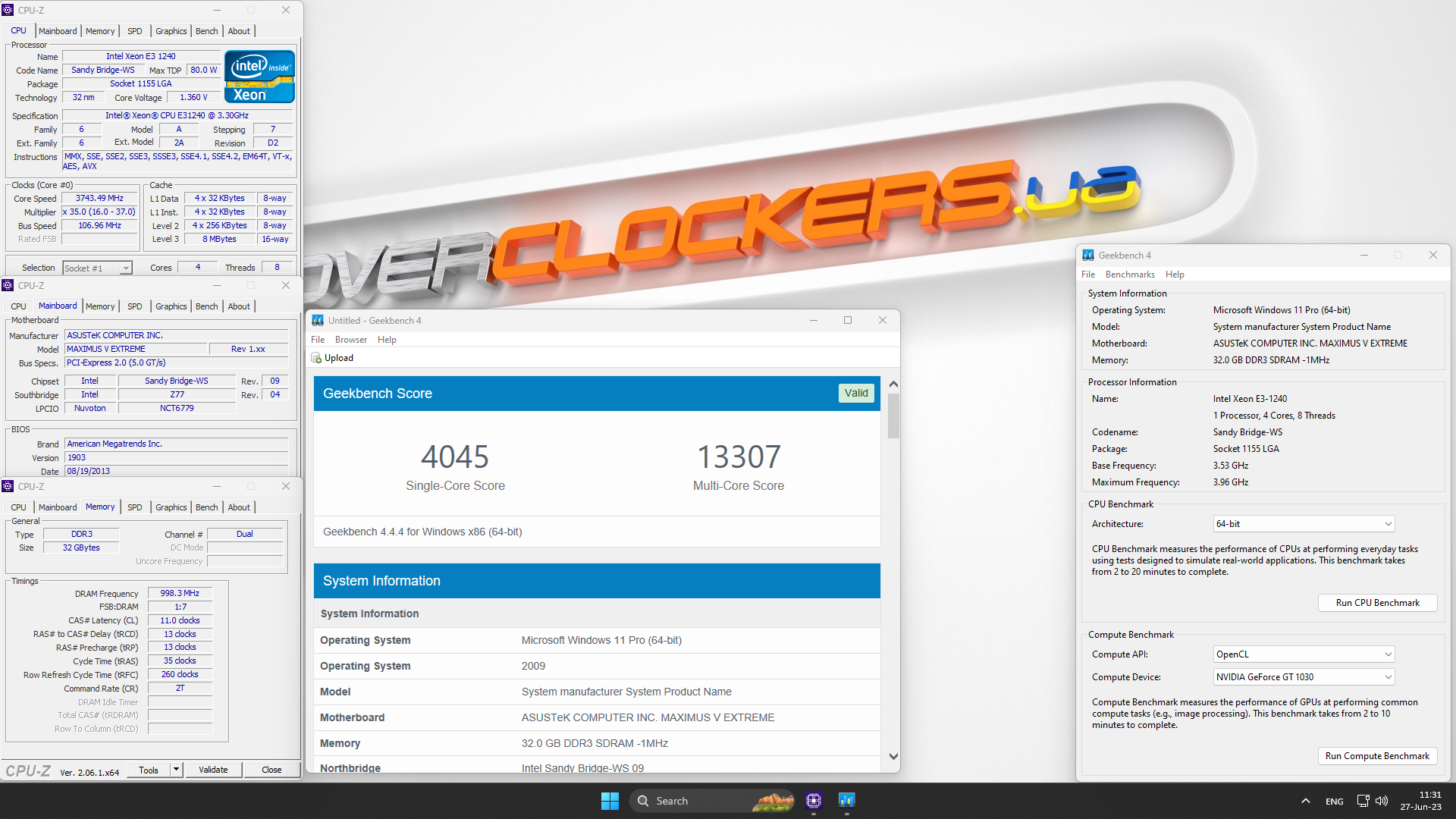The height and width of the screenshot is (819, 1456).
Task: Click the scroll-up arrow in Geekbench results
Action: pyautogui.click(x=893, y=384)
